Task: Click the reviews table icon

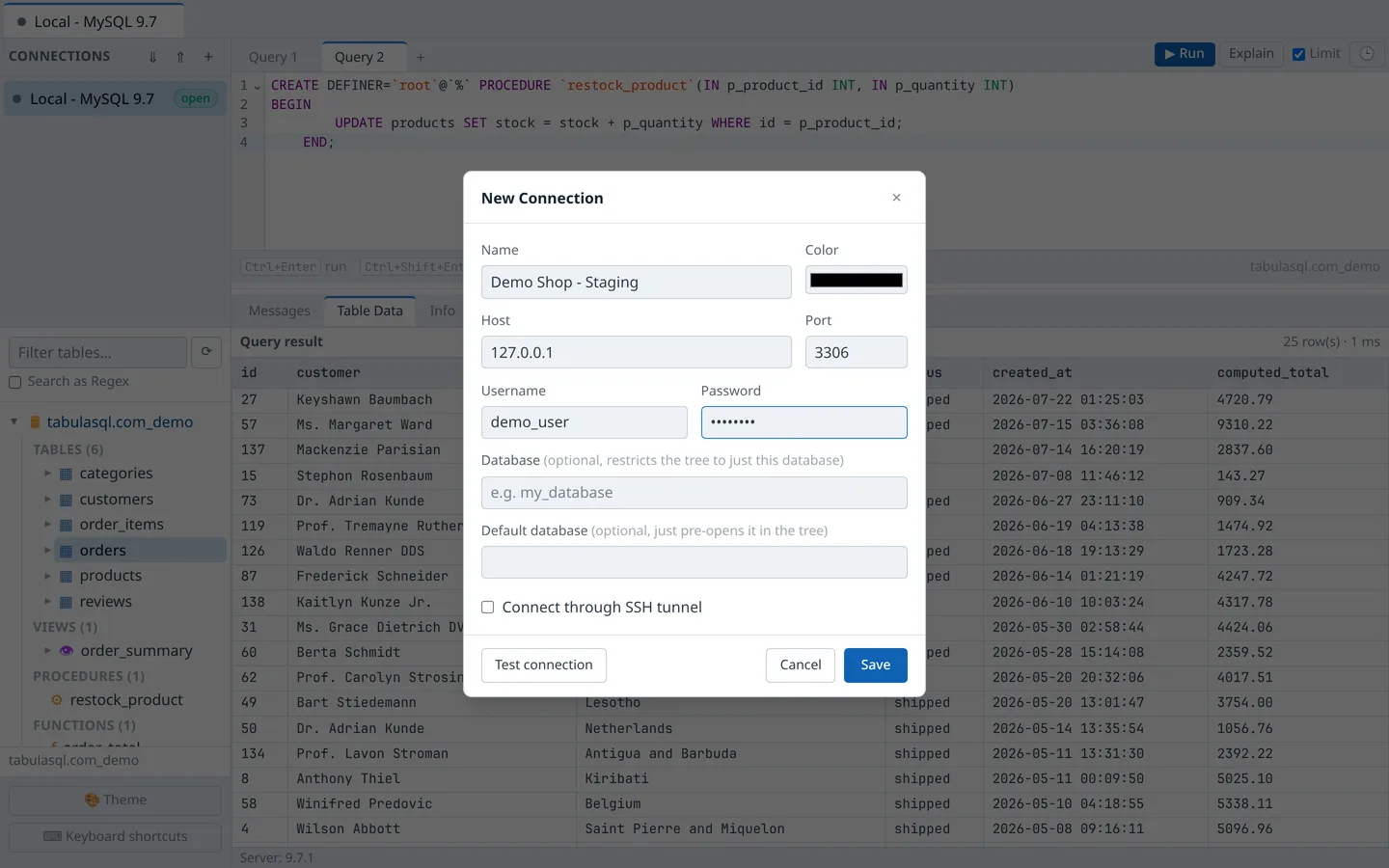Action: coord(66,602)
